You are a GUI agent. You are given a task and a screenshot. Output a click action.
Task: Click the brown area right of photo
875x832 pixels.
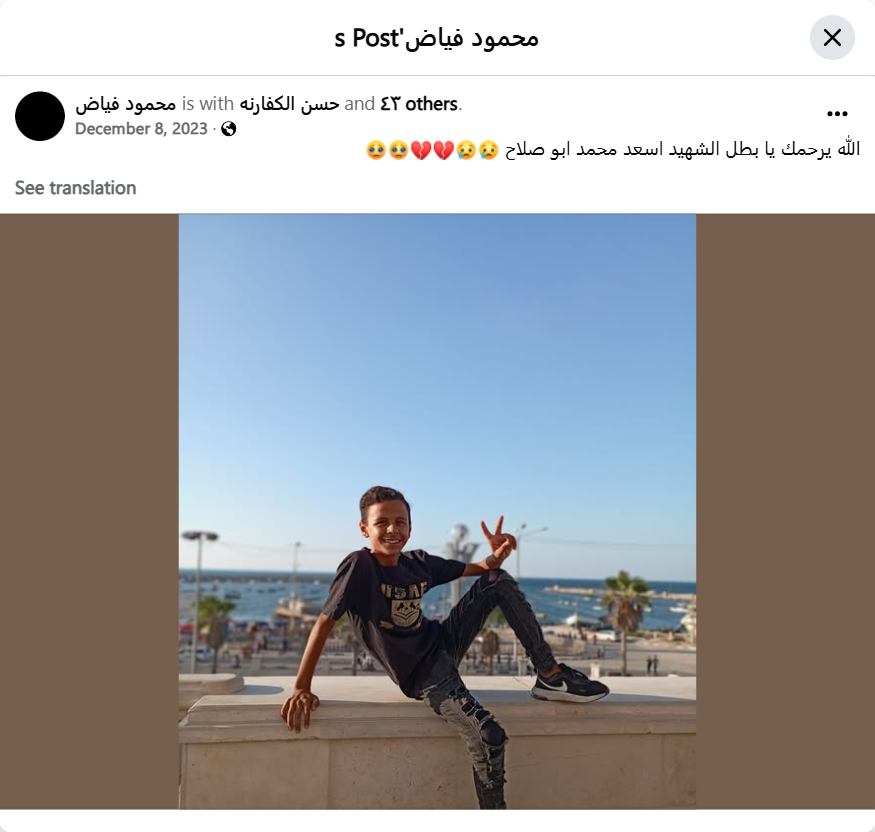785,512
